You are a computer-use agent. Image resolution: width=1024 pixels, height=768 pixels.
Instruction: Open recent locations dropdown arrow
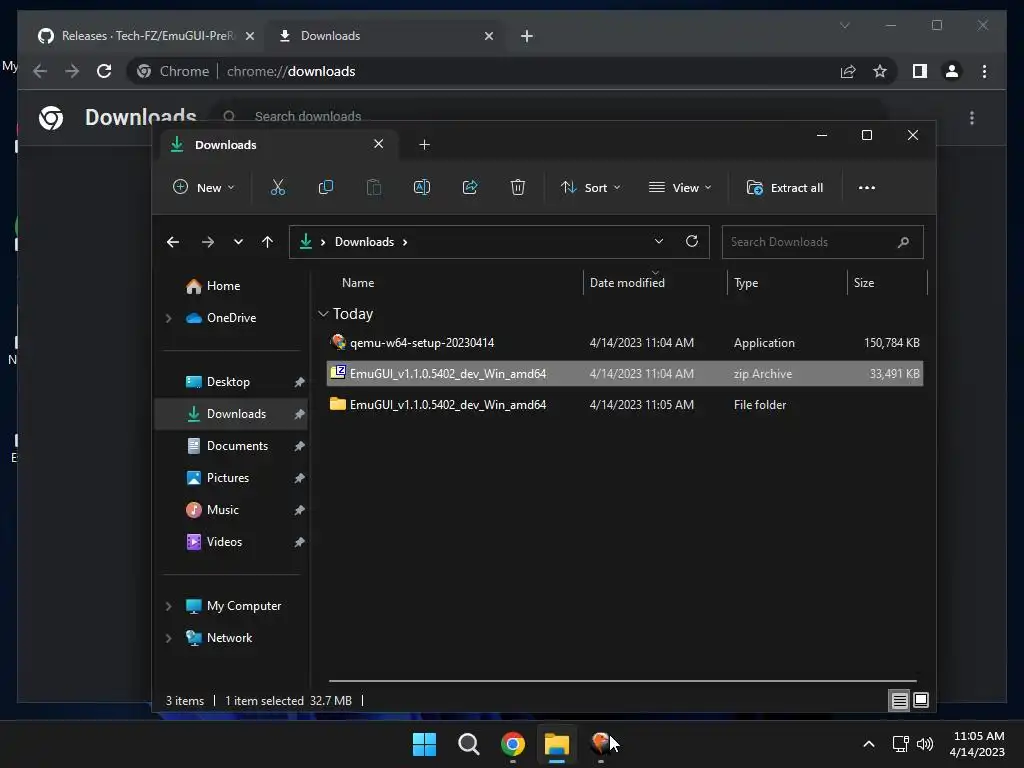tap(238, 242)
